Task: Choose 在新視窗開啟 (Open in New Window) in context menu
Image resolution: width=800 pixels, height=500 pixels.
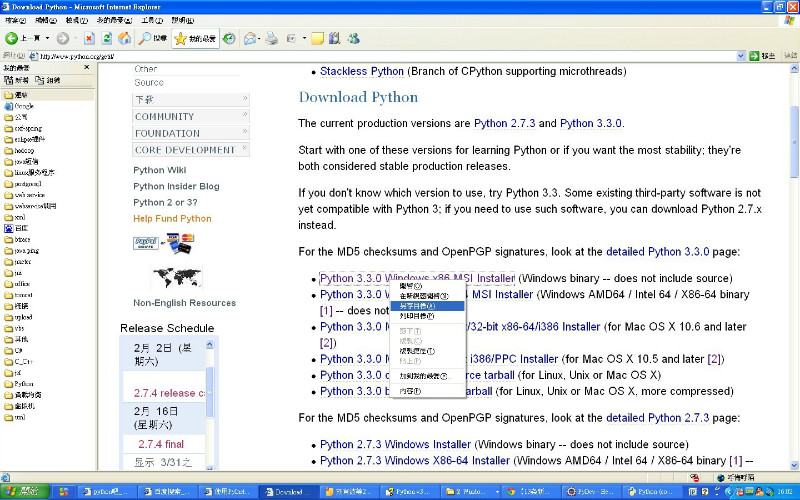Action: click(x=428, y=296)
